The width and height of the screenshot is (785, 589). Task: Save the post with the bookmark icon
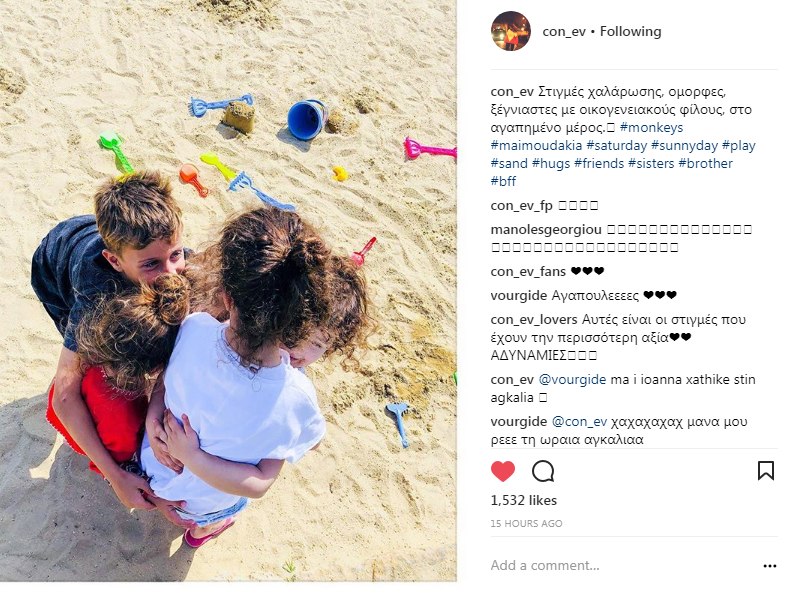[x=765, y=471]
